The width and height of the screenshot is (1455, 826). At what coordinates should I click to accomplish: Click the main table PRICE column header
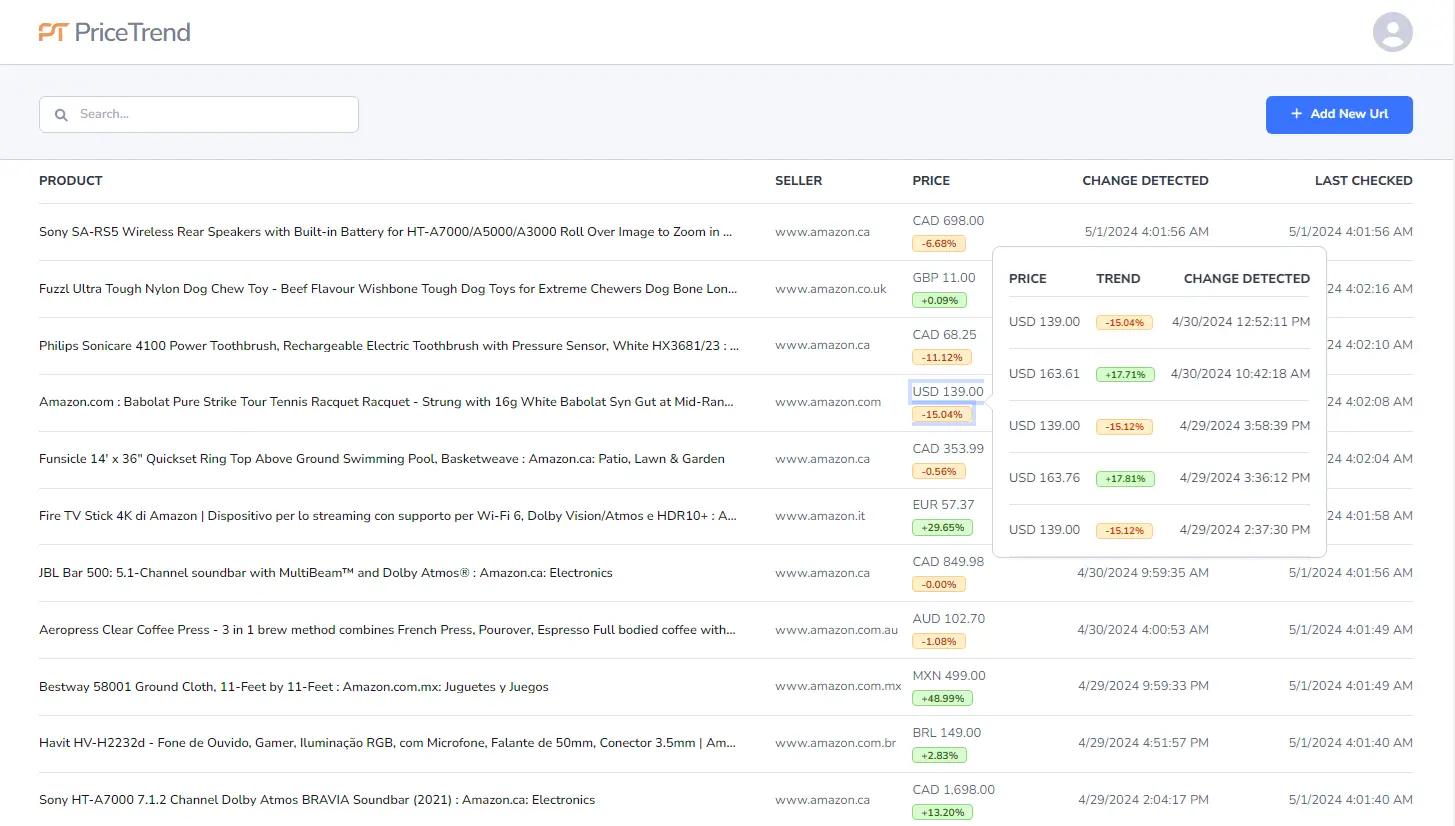click(x=931, y=181)
